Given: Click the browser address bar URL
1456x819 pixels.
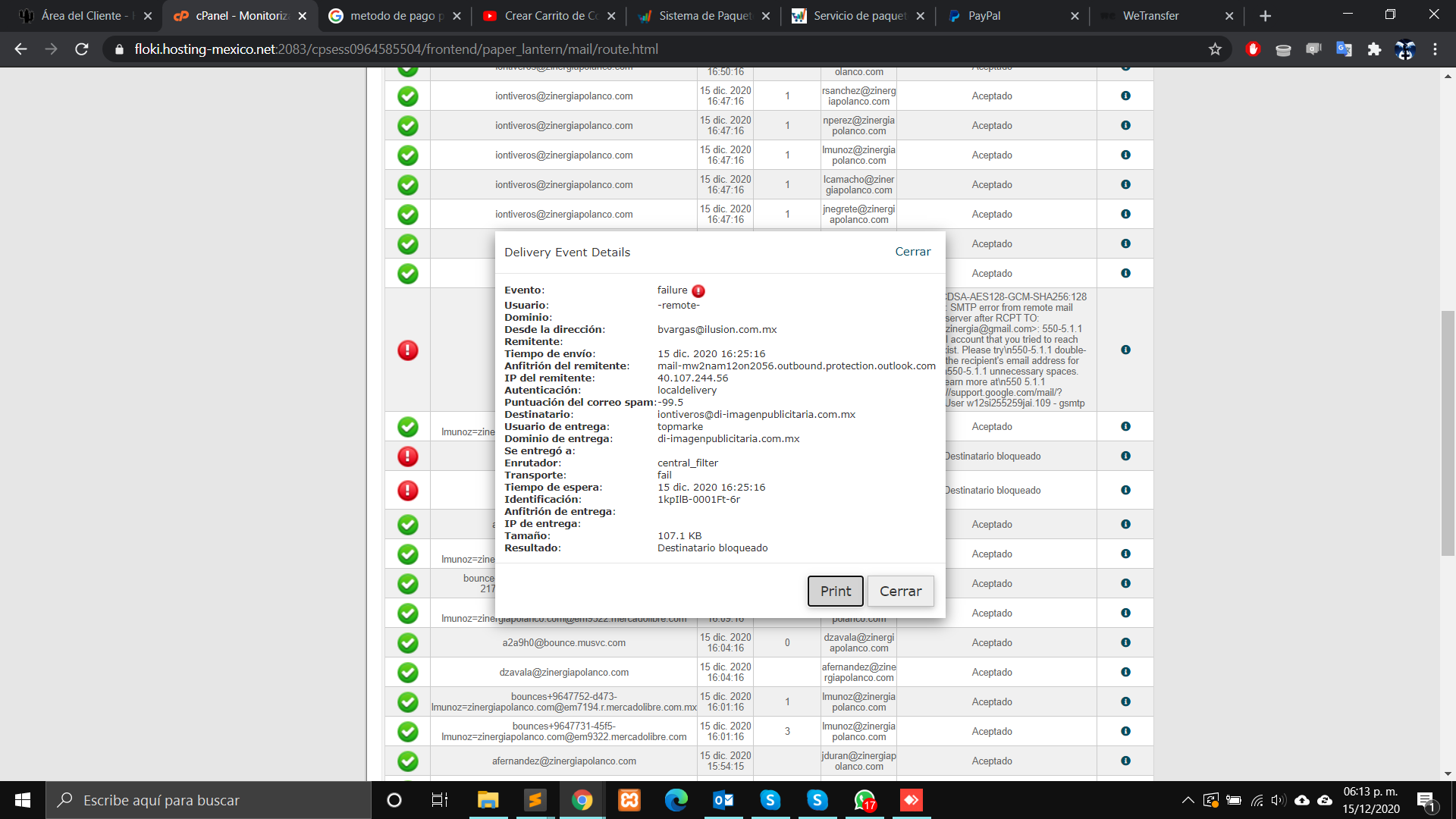Looking at the screenshot, I should pyautogui.click(x=396, y=49).
